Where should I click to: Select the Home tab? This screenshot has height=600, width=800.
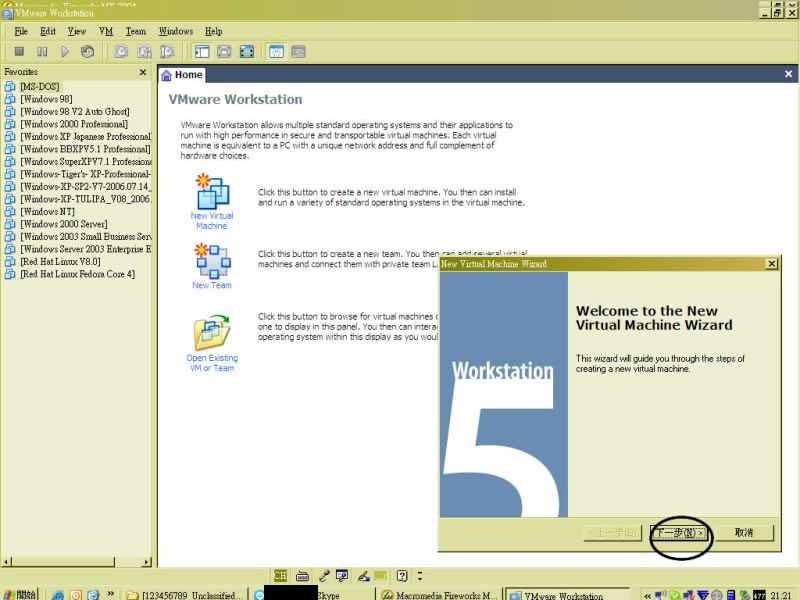coord(182,75)
